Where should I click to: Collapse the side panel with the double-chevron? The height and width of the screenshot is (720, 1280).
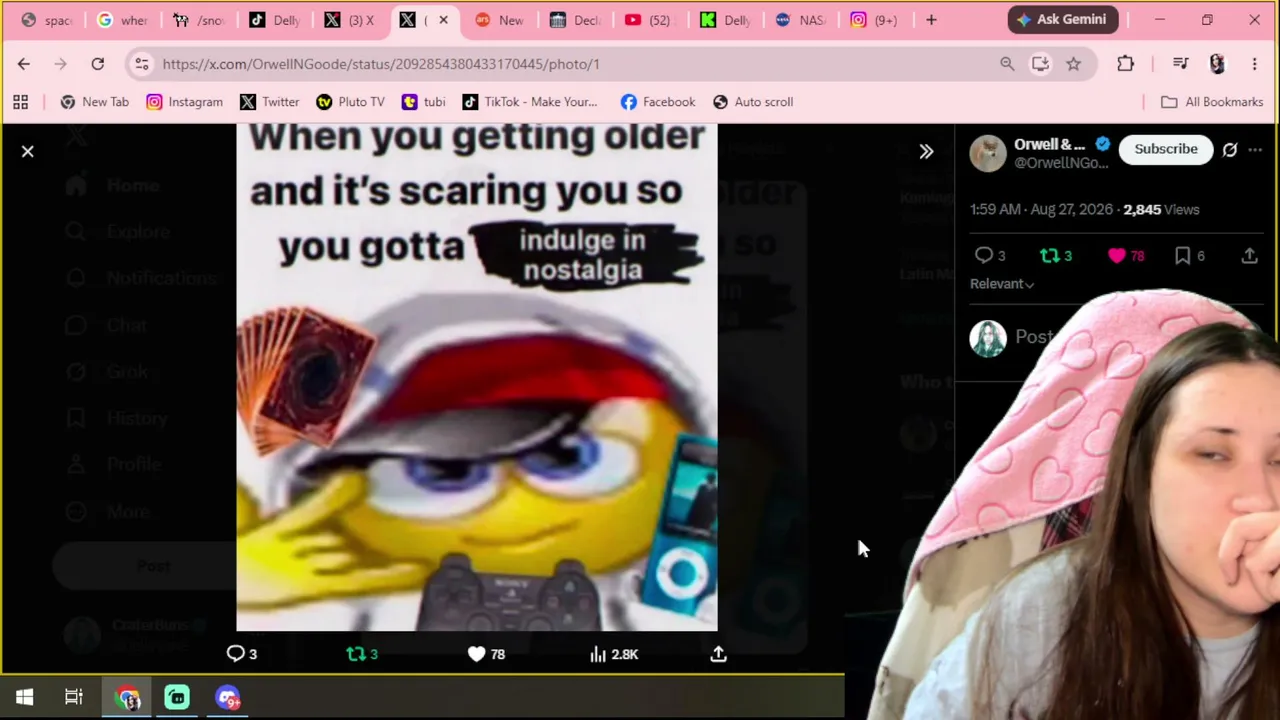[x=926, y=152]
